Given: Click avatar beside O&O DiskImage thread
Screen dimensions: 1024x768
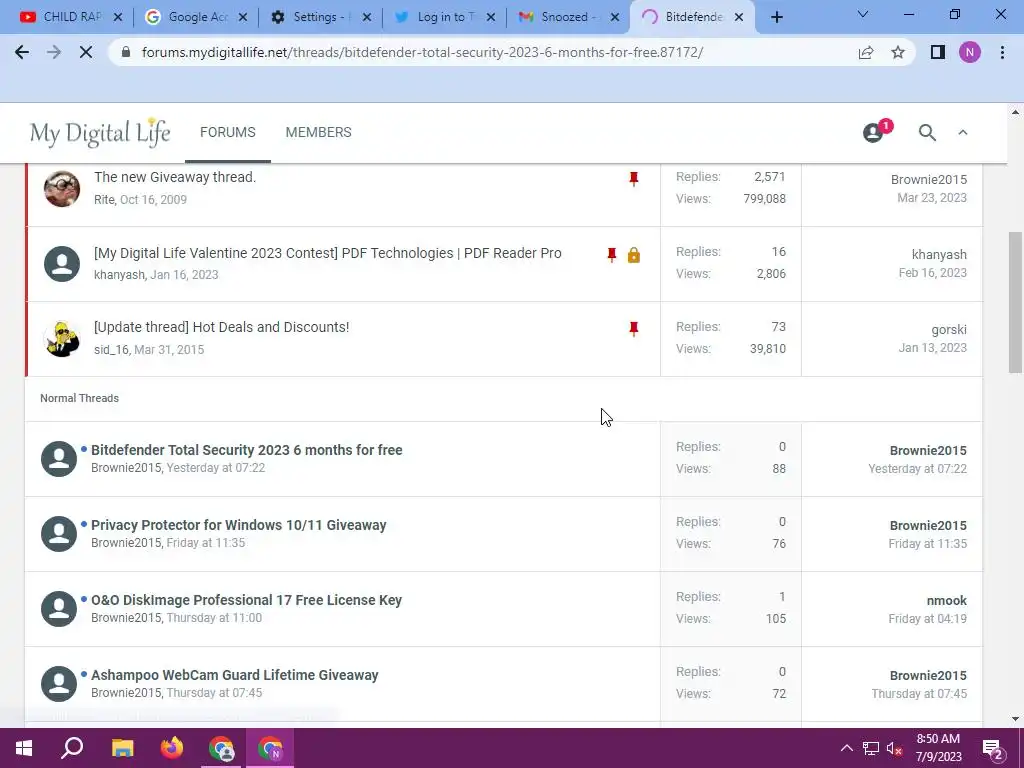Looking at the screenshot, I should (59, 609).
